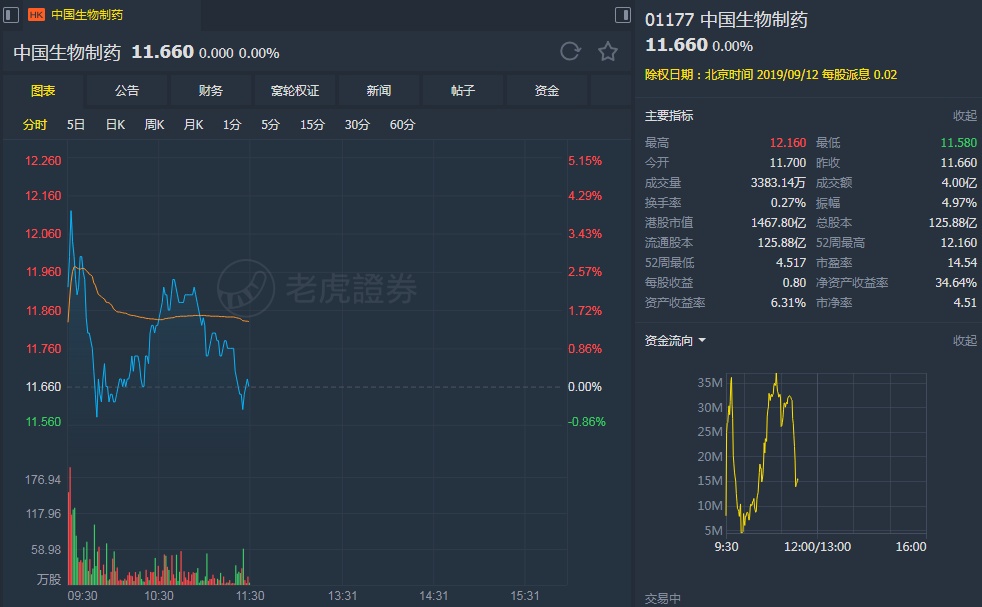Select the 资金 tab
The height and width of the screenshot is (607, 982).
click(547, 91)
